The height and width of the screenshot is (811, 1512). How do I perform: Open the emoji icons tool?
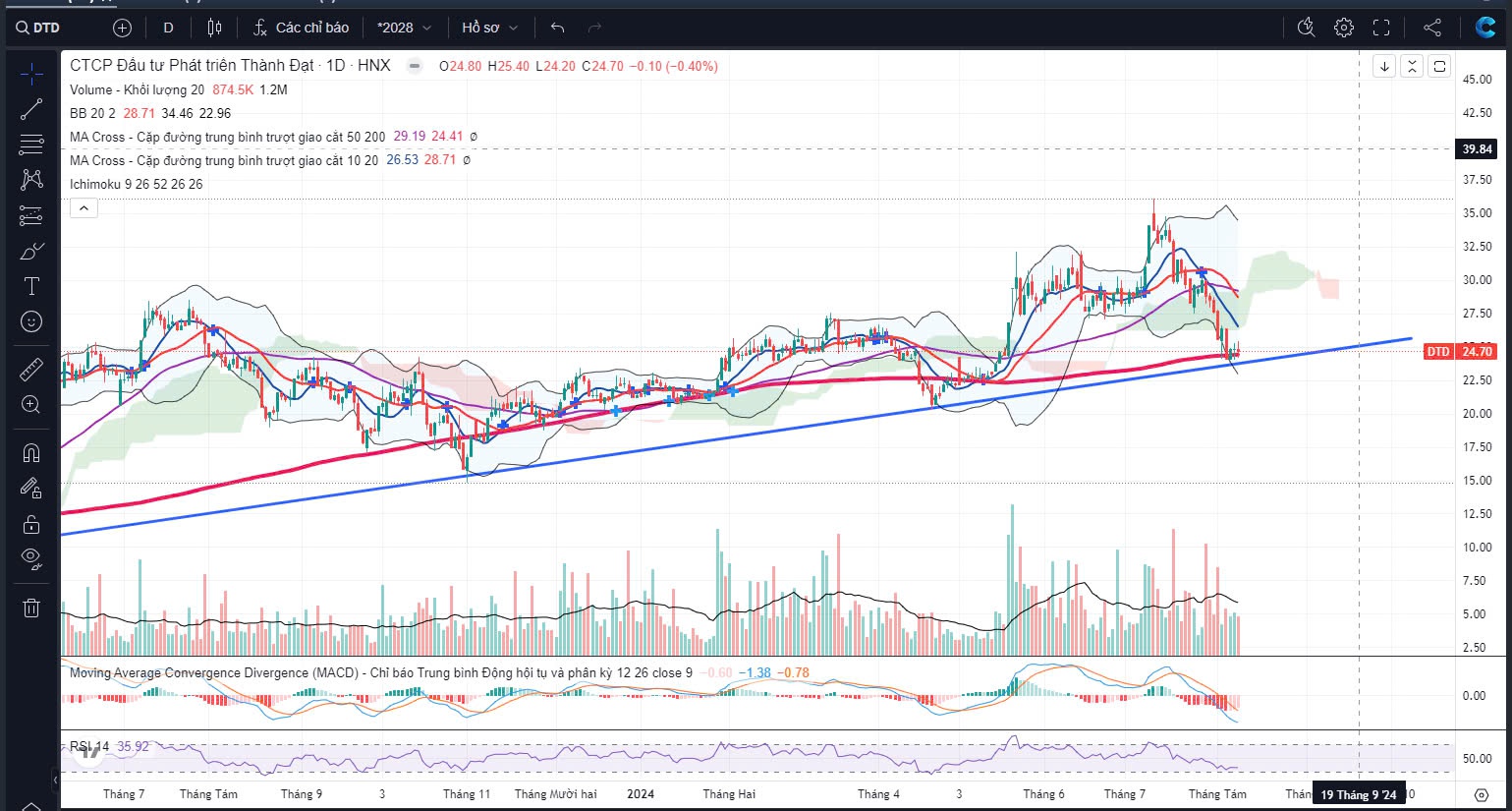click(x=31, y=321)
